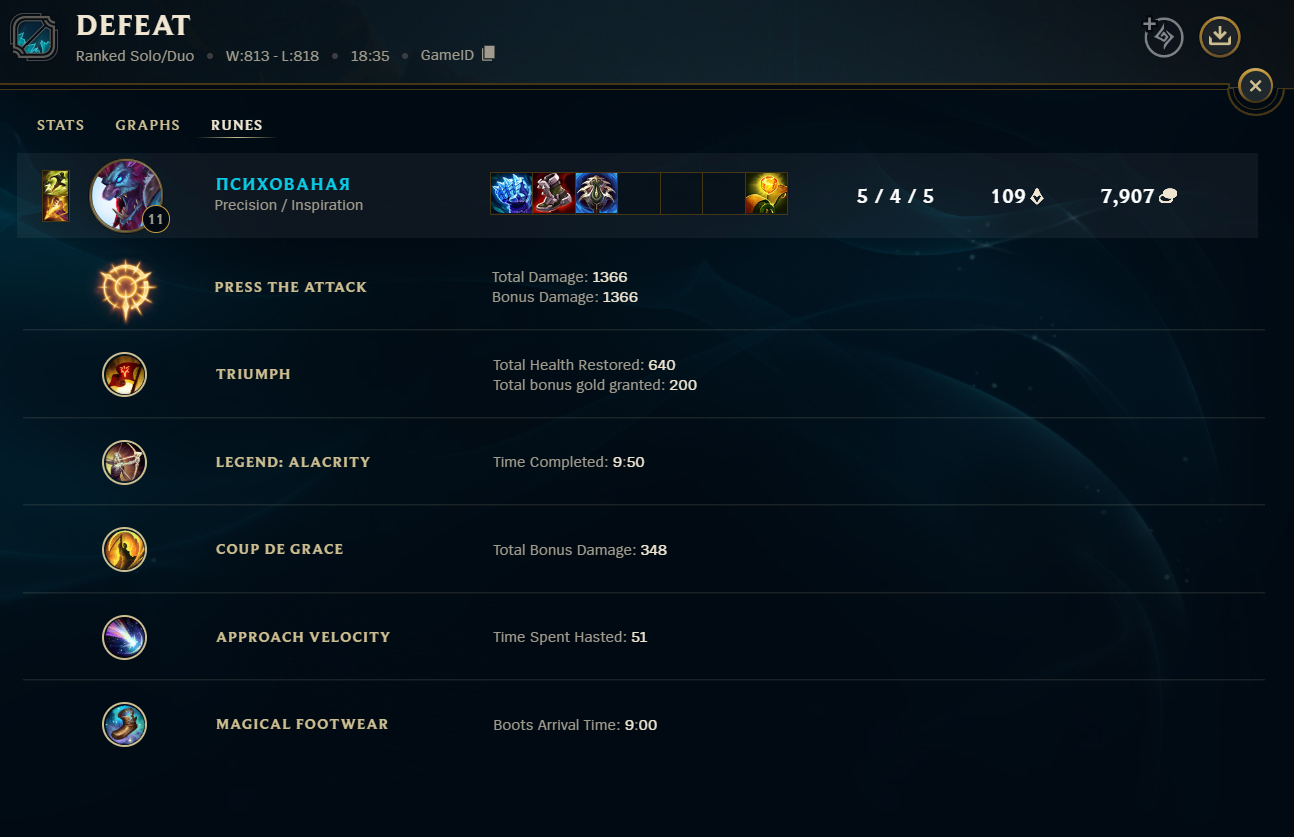Screen dimensions: 1294x837
Task: Click the yellow trinket item slot
Action: (x=766, y=194)
